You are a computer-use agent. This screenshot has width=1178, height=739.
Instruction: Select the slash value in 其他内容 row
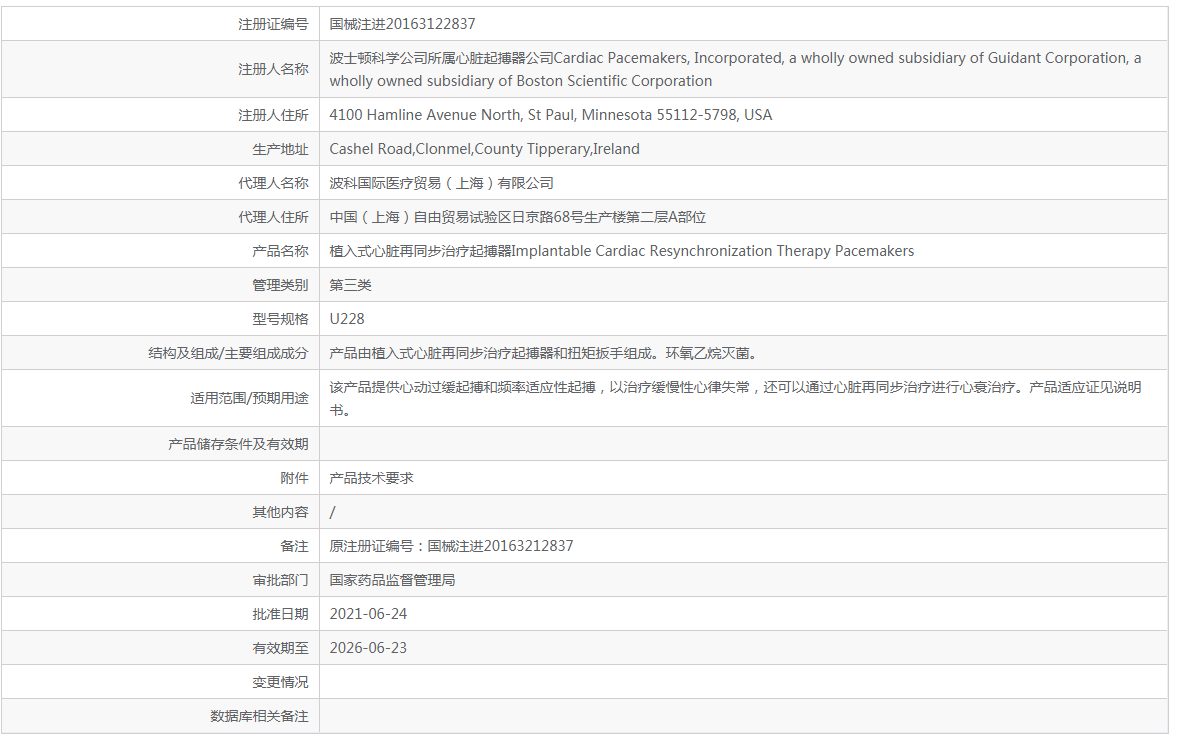click(x=333, y=512)
